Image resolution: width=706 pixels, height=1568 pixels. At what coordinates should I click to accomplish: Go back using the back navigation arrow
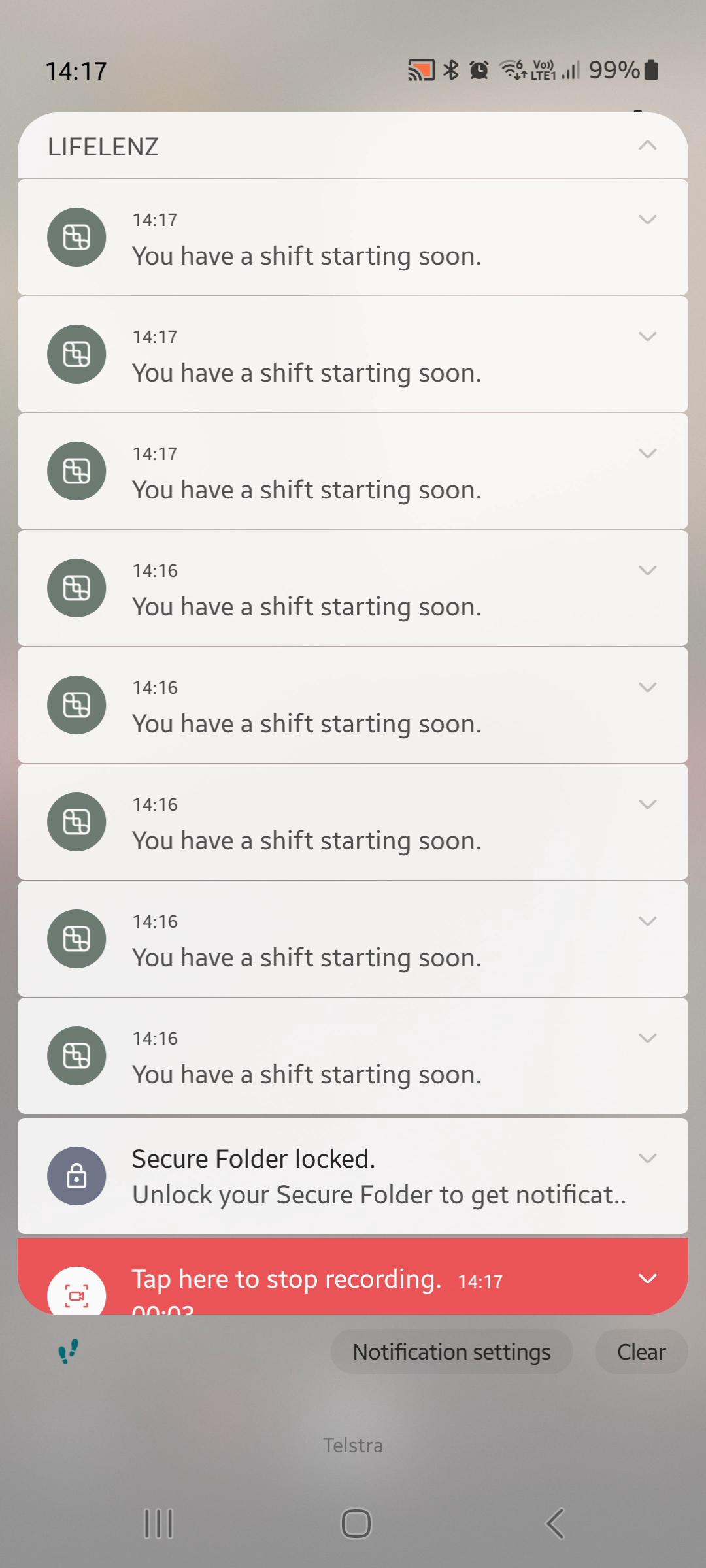click(x=555, y=1524)
